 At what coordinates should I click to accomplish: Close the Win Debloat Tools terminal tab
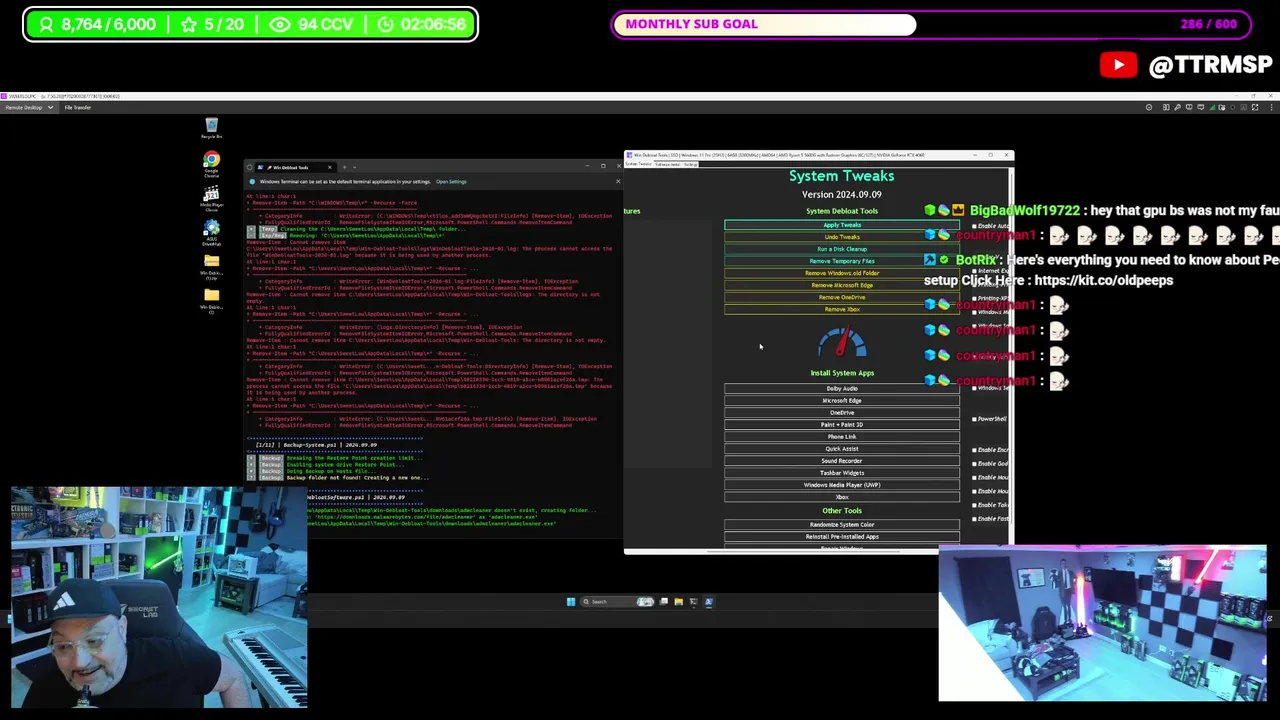click(x=330, y=167)
